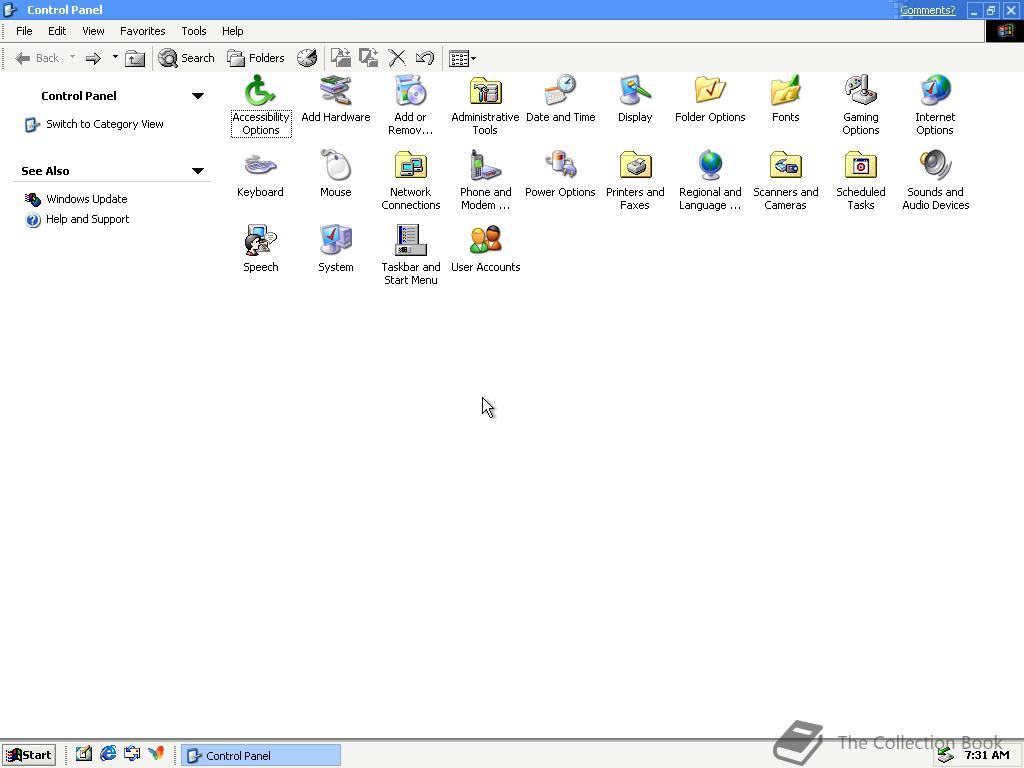Open the Folder Options applet
Viewport: 1024px width, 768px height.
pyautogui.click(x=710, y=99)
